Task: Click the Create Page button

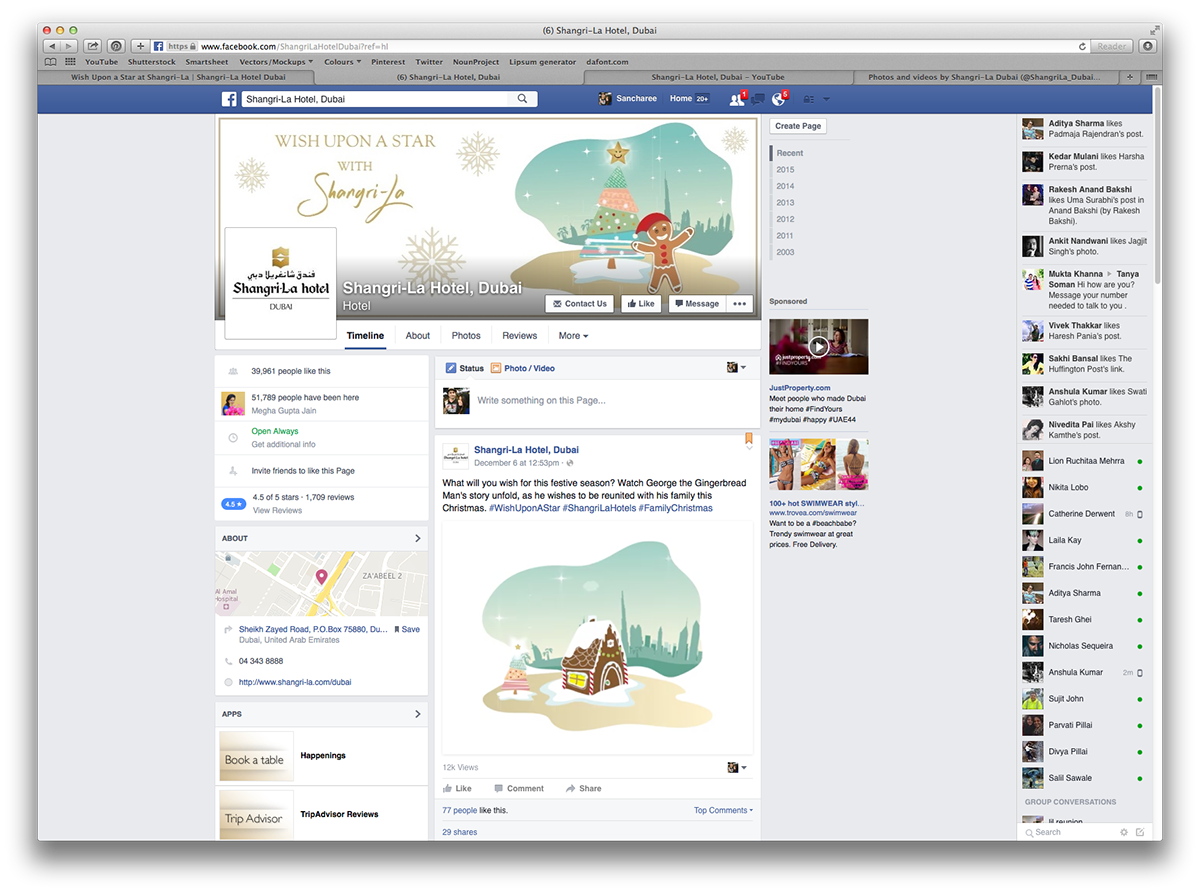Action: coord(798,126)
